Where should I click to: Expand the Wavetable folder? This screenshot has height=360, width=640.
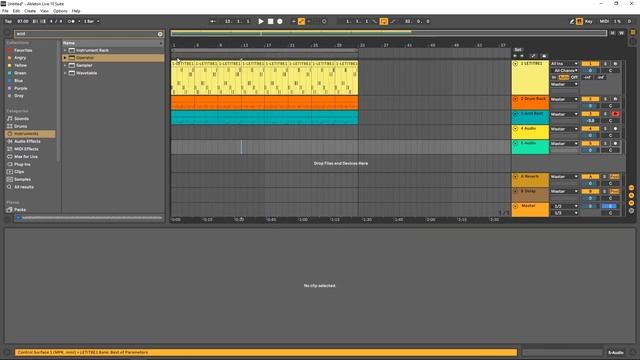(65, 73)
